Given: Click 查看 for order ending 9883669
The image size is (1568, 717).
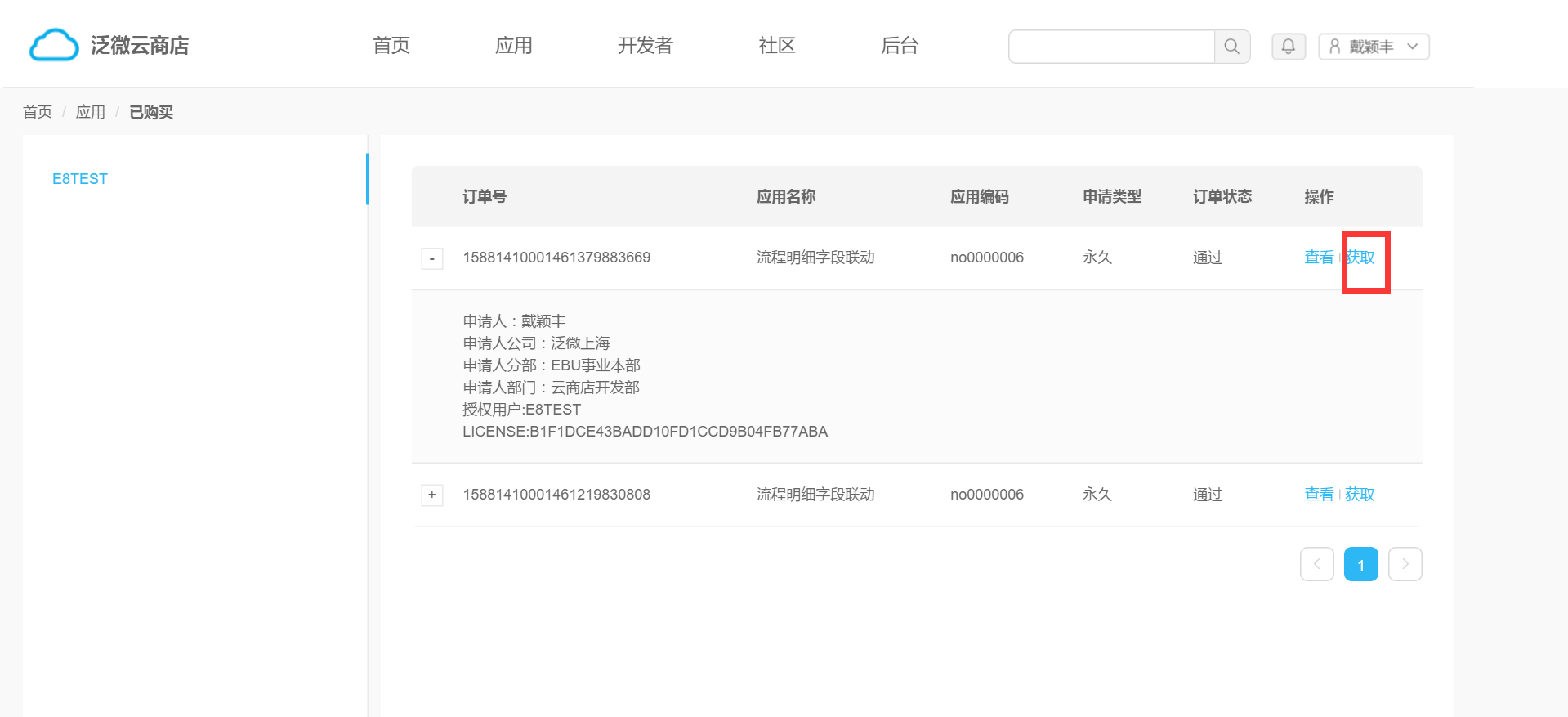Looking at the screenshot, I should [1319, 258].
